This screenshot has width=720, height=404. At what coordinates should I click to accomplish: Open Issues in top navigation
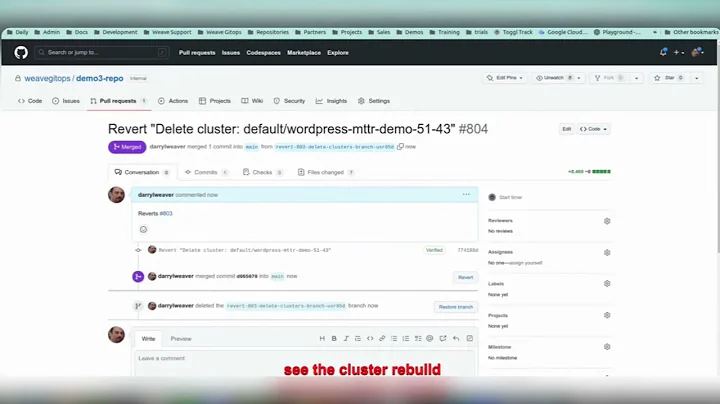tap(231, 53)
